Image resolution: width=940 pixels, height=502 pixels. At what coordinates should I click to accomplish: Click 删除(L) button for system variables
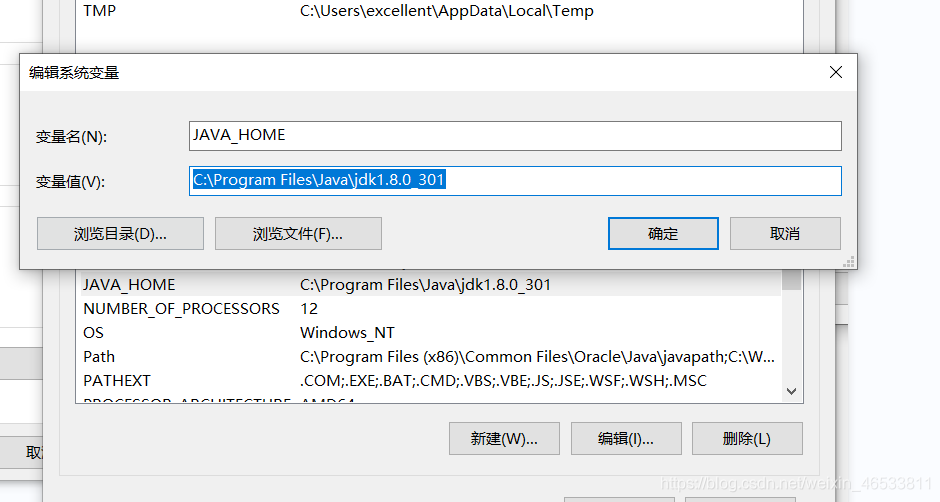pyautogui.click(x=747, y=438)
